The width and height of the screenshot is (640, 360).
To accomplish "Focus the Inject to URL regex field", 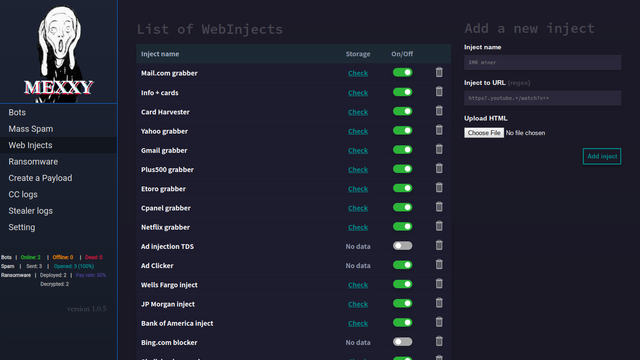I will (x=542, y=98).
